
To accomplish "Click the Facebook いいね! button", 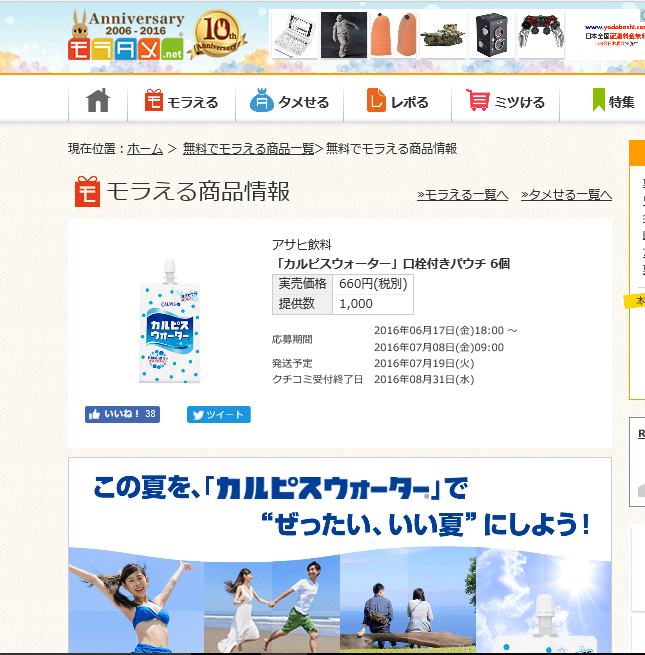I will tap(122, 414).
